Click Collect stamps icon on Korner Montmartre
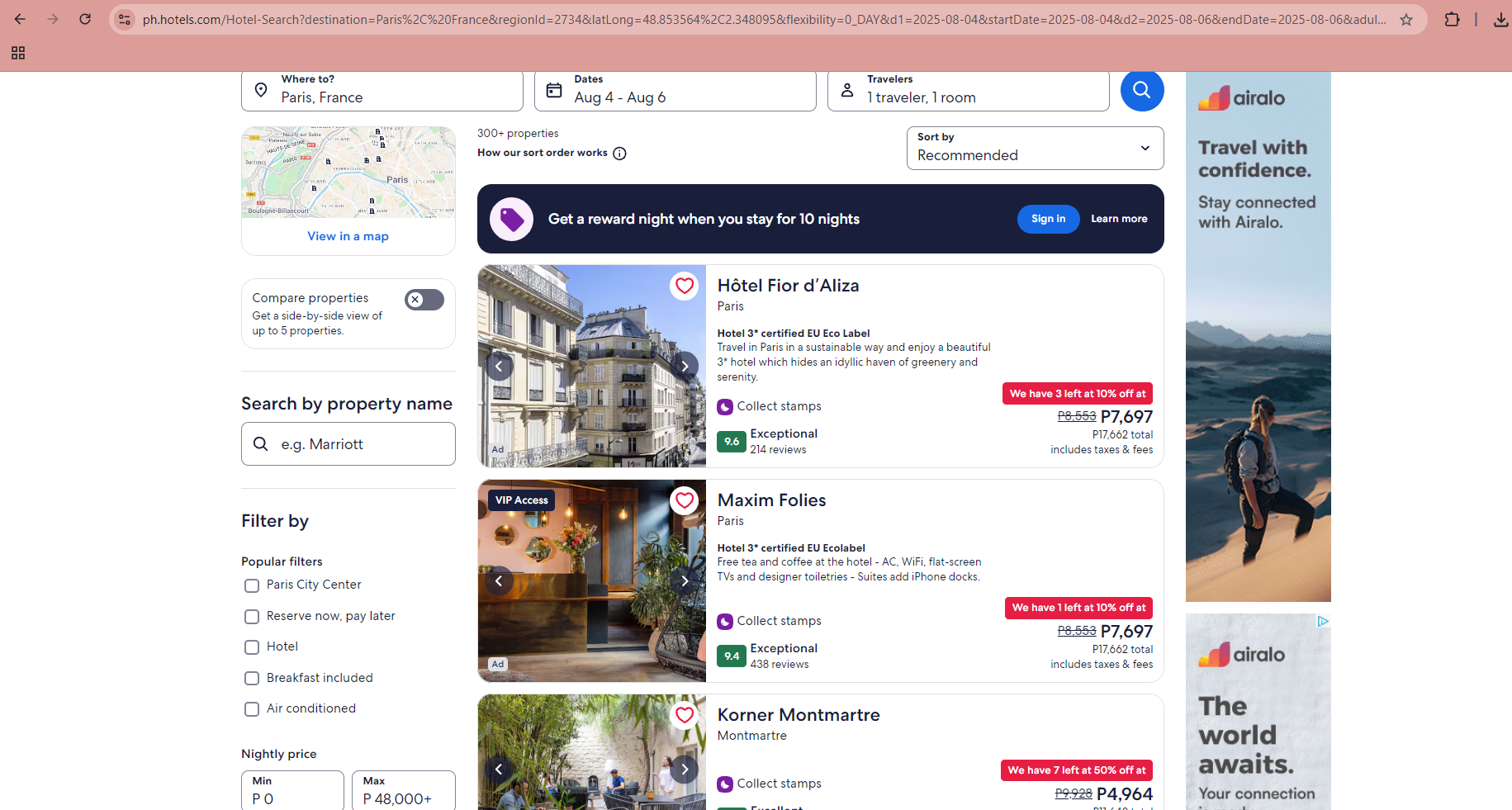This screenshot has height=810, width=1512. pos(725,784)
